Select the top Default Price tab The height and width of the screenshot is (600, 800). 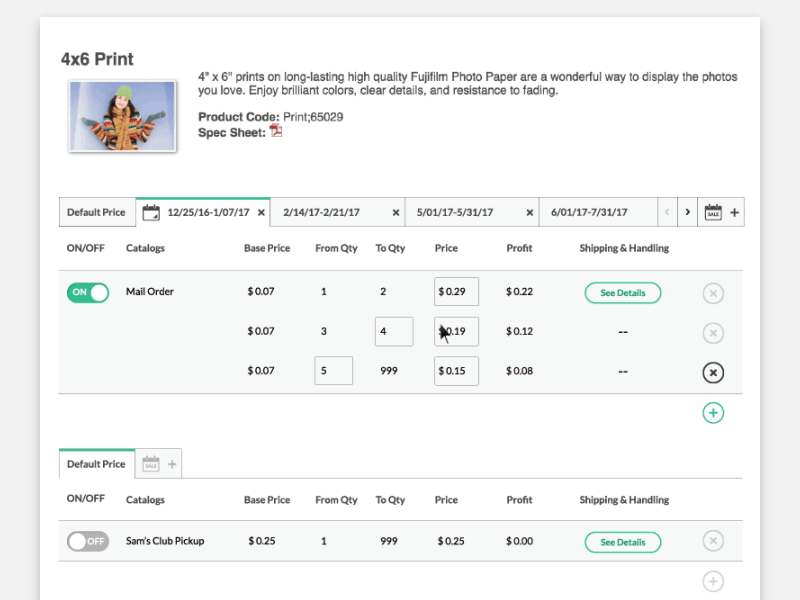click(96, 212)
